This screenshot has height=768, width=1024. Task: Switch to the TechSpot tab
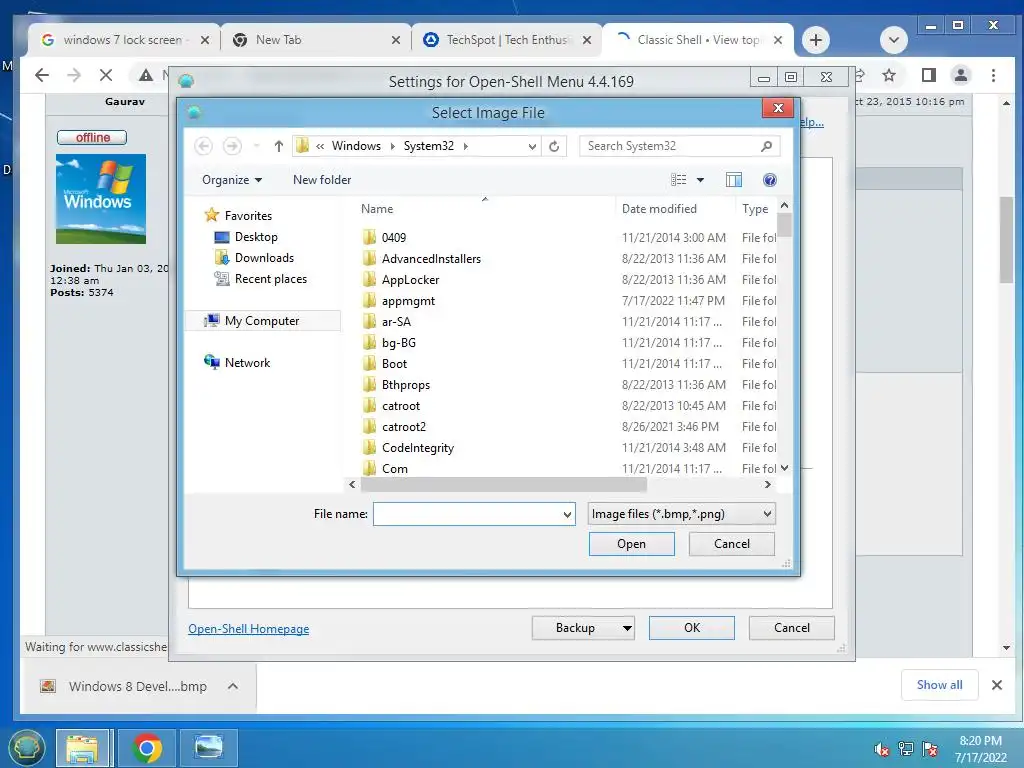[x=506, y=40]
